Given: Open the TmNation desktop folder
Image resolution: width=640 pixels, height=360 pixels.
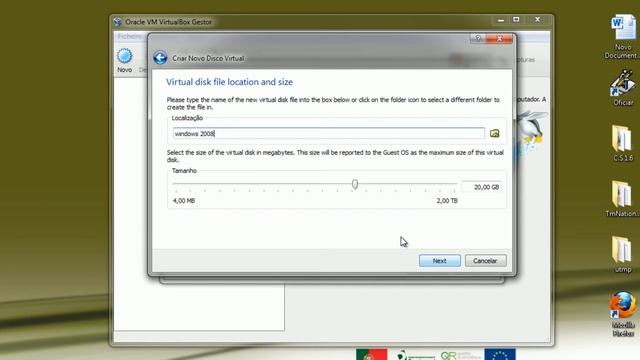Looking at the screenshot, I should [x=622, y=199].
